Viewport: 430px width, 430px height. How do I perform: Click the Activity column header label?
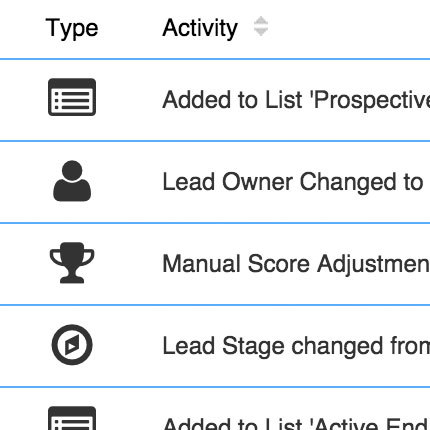click(200, 28)
